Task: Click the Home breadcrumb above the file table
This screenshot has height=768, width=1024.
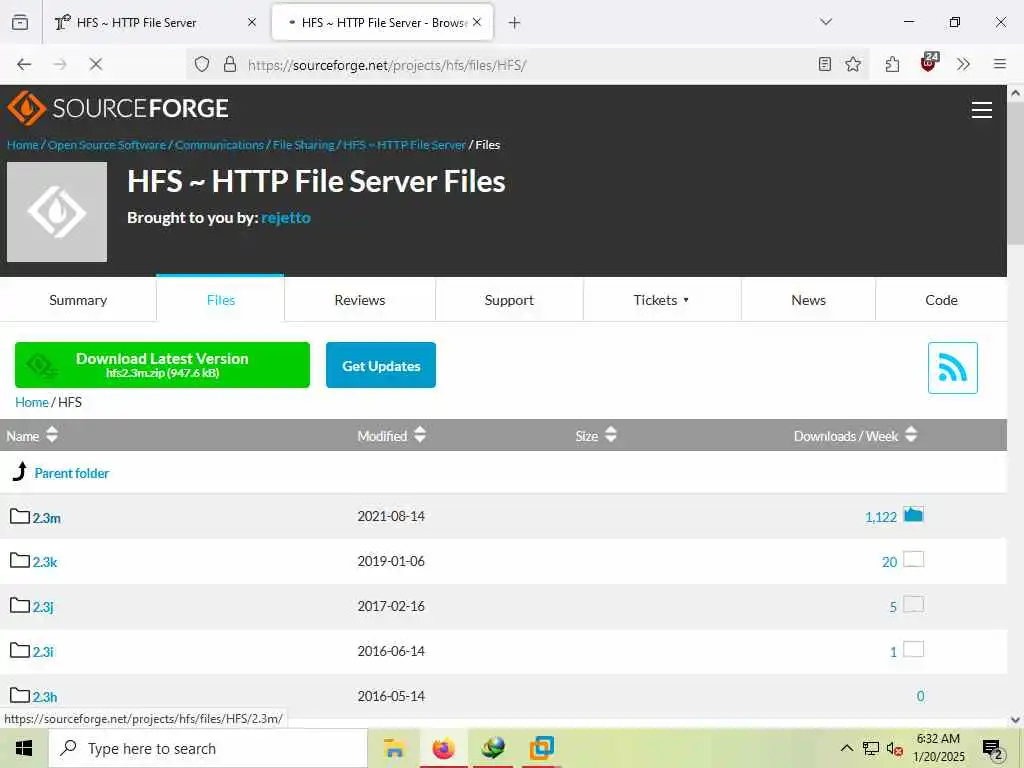Action: (31, 402)
